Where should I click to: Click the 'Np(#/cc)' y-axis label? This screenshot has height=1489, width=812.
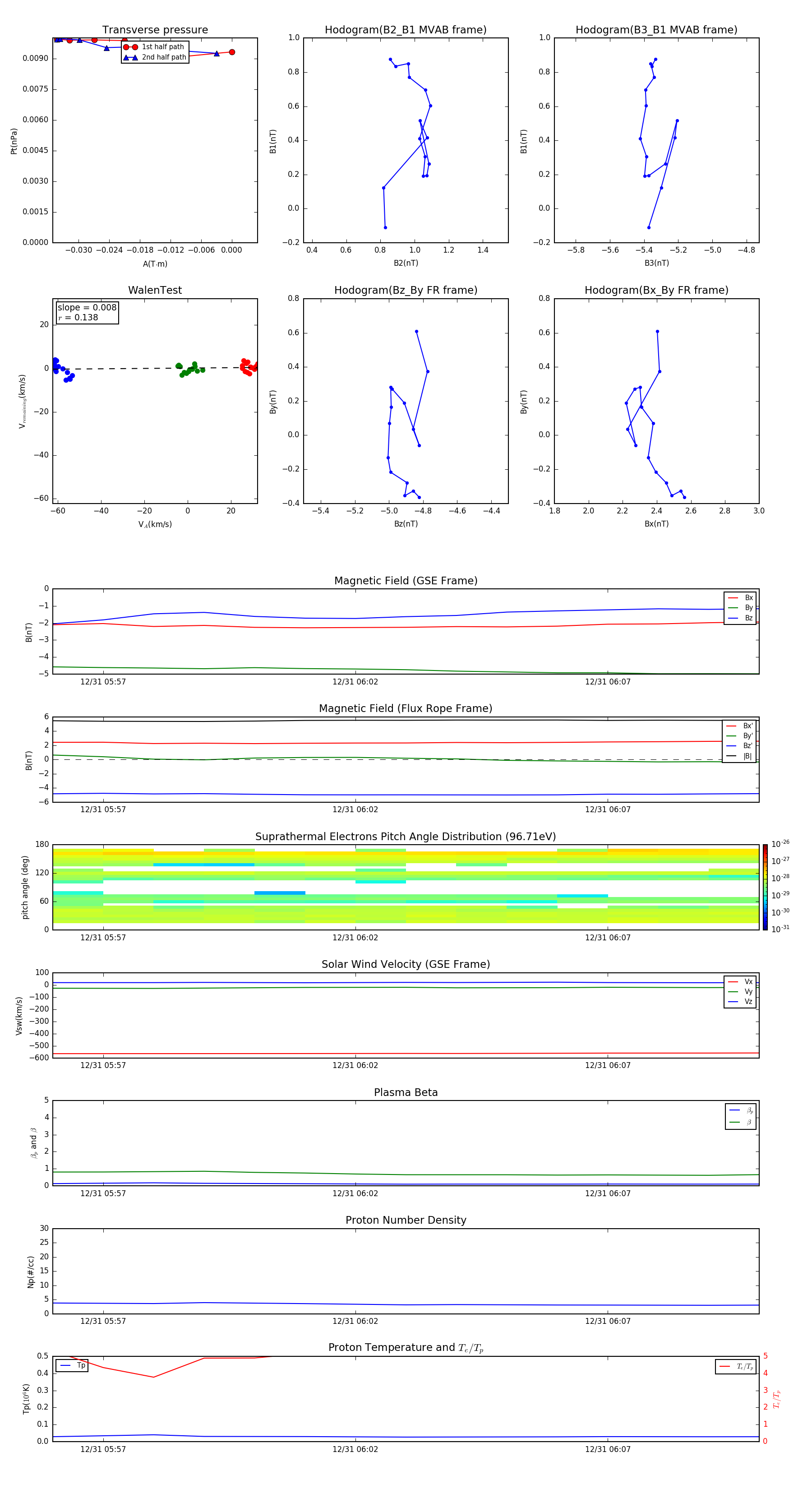[x=31, y=1272]
